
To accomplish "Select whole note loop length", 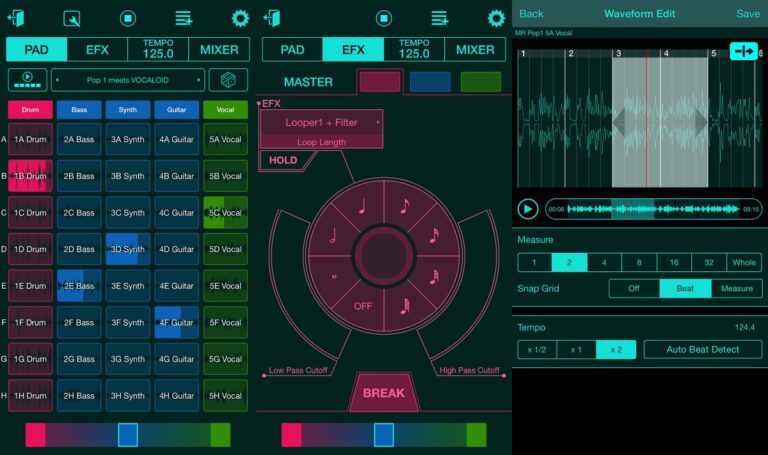I will pos(334,277).
